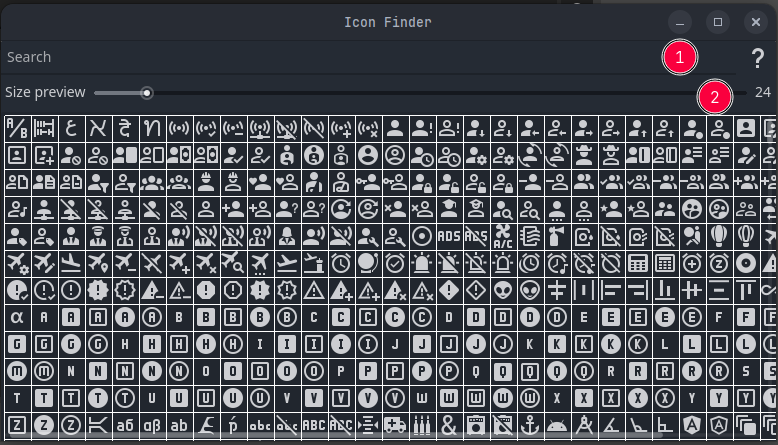Choose the airplane with magnifier icon

[233, 263]
